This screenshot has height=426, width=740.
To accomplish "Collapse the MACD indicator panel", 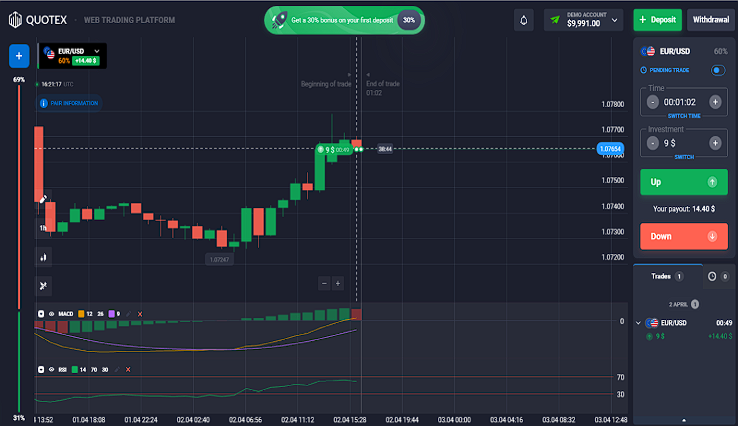I will coord(41,314).
